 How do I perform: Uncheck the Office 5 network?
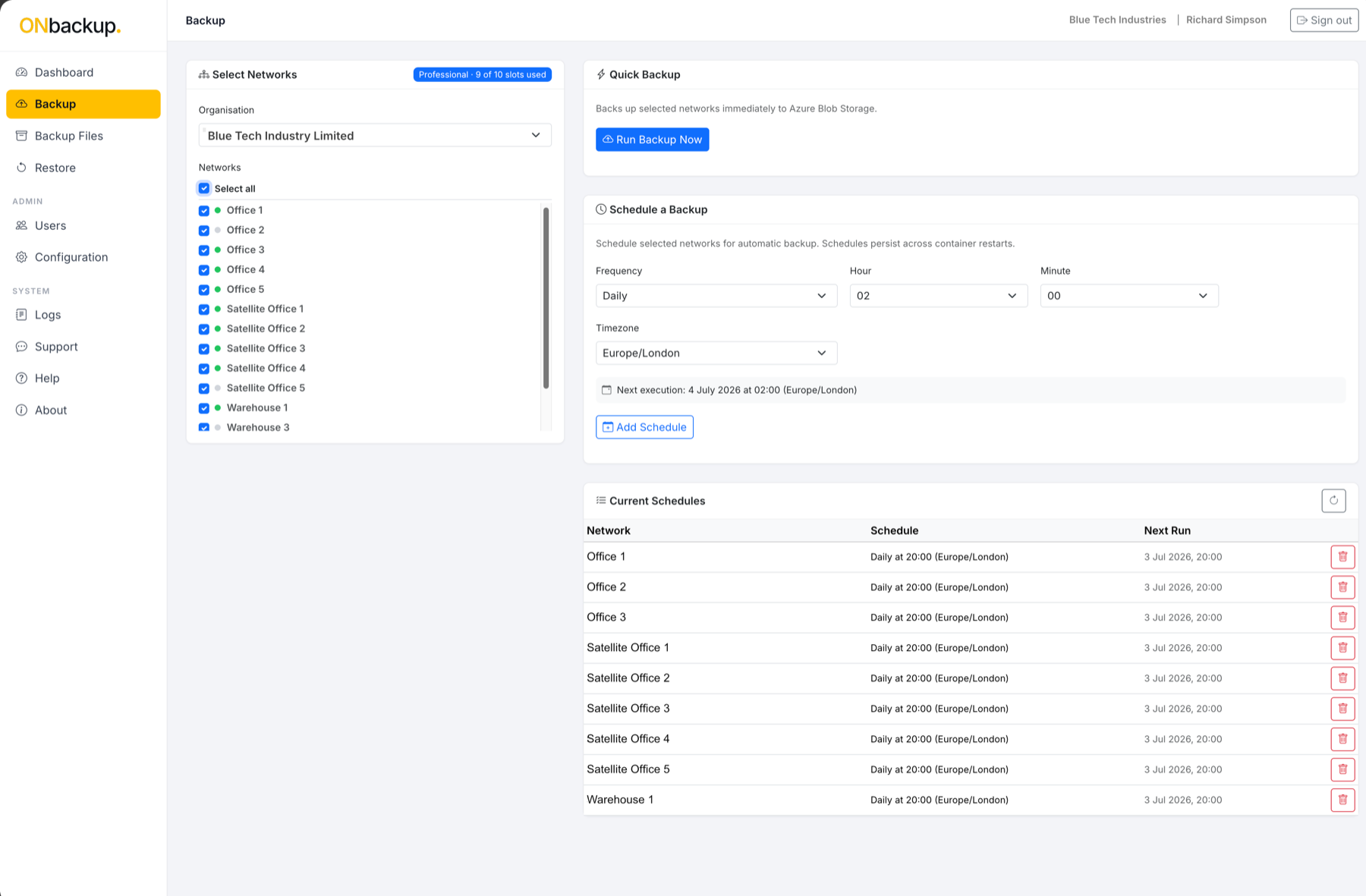pos(204,290)
